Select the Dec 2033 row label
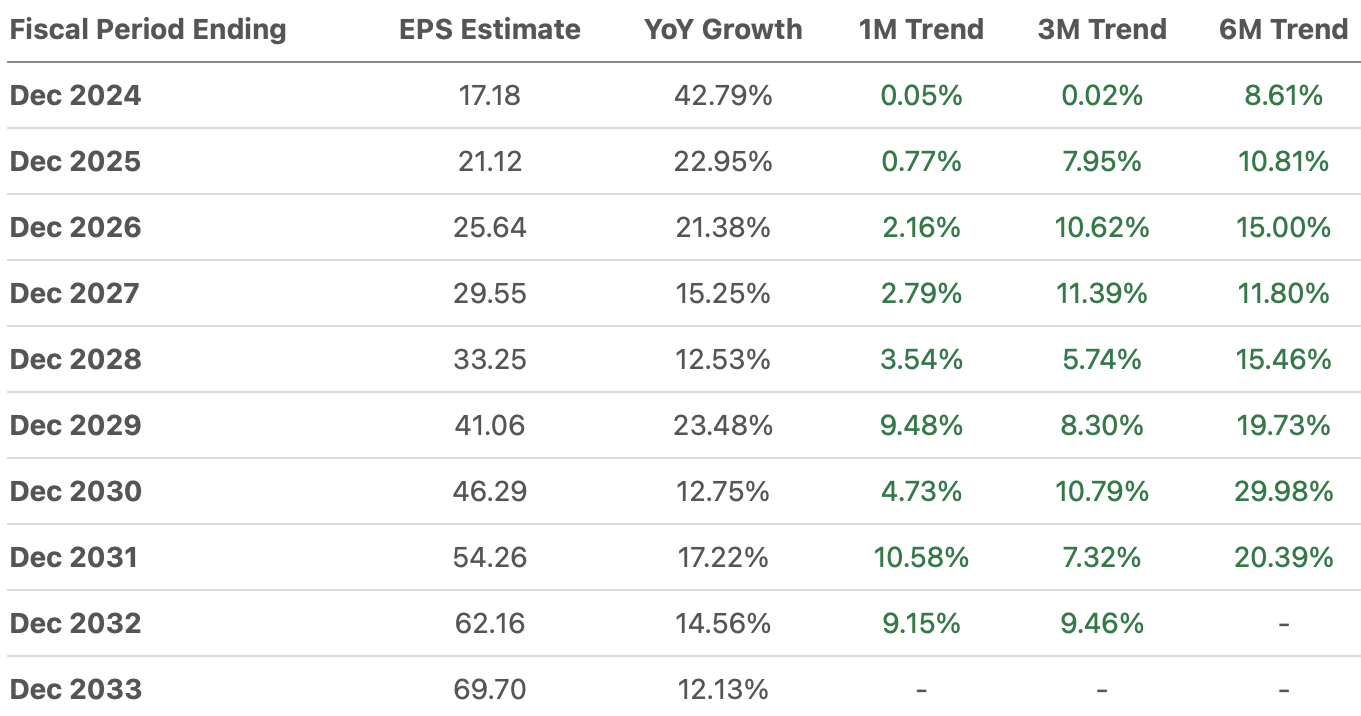This screenshot has height=716, width=1361. pyautogui.click(x=76, y=690)
